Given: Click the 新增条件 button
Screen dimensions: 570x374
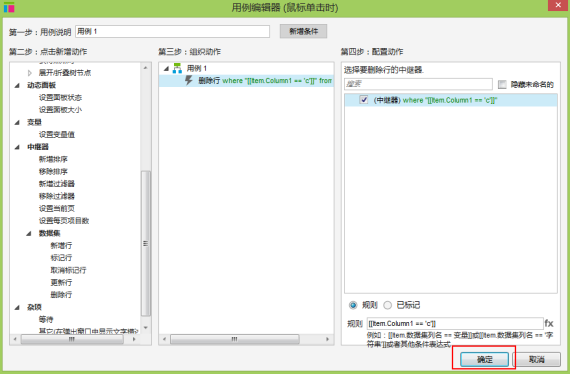Looking at the screenshot, I should [304, 31].
